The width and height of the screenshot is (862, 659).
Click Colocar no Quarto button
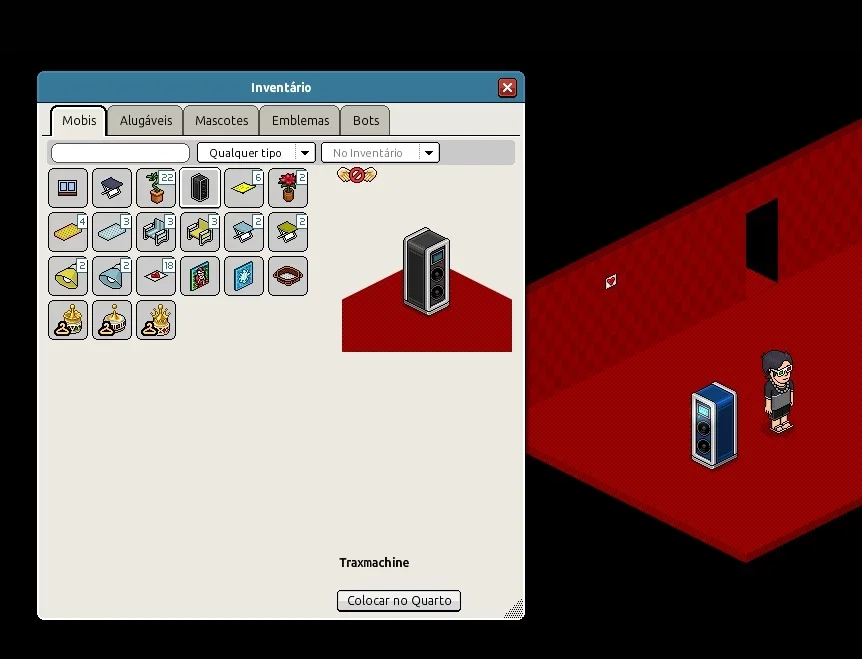click(x=399, y=601)
